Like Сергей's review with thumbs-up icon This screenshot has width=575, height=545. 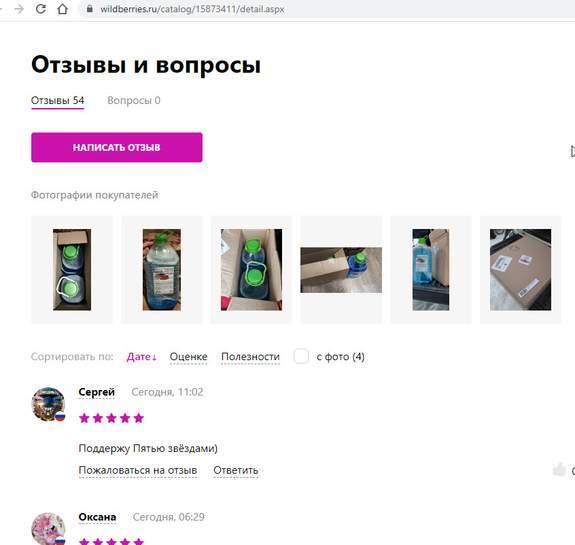point(559,470)
